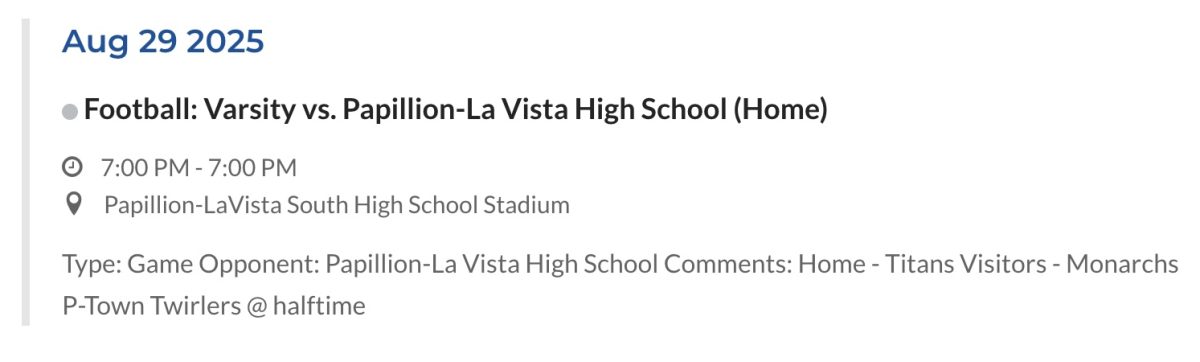The width and height of the screenshot is (1200, 362).
Task: Click the word '(Home)' in the event title
Action: click(x=781, y=110)
